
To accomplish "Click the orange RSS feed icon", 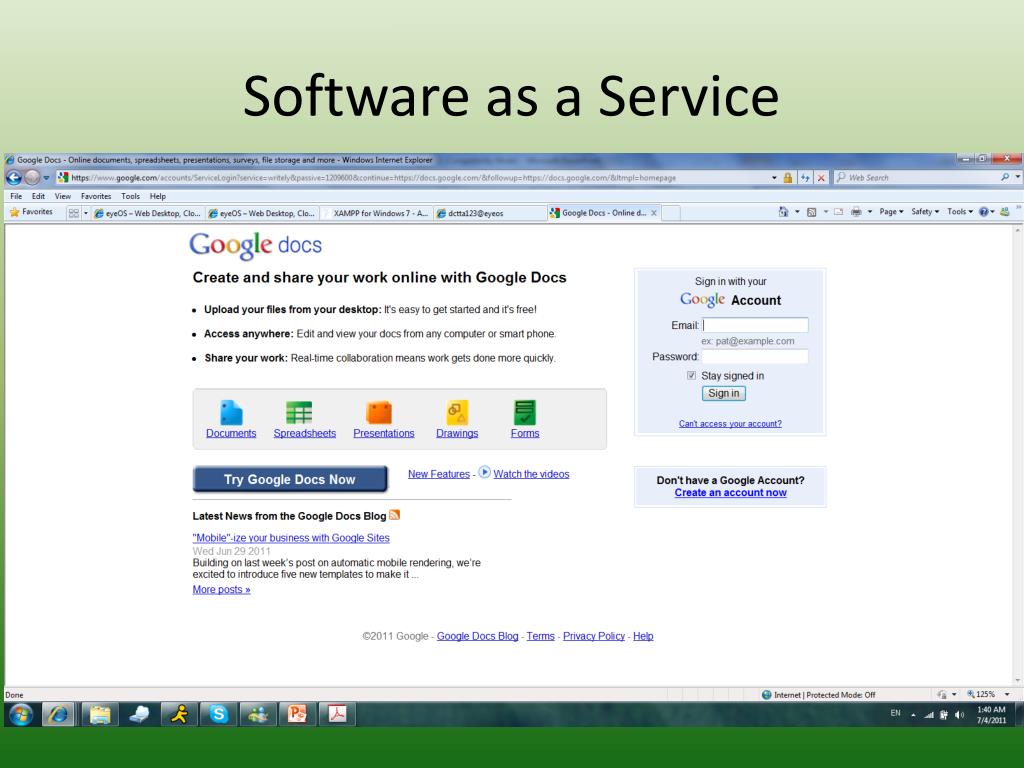I will (394, 515).
